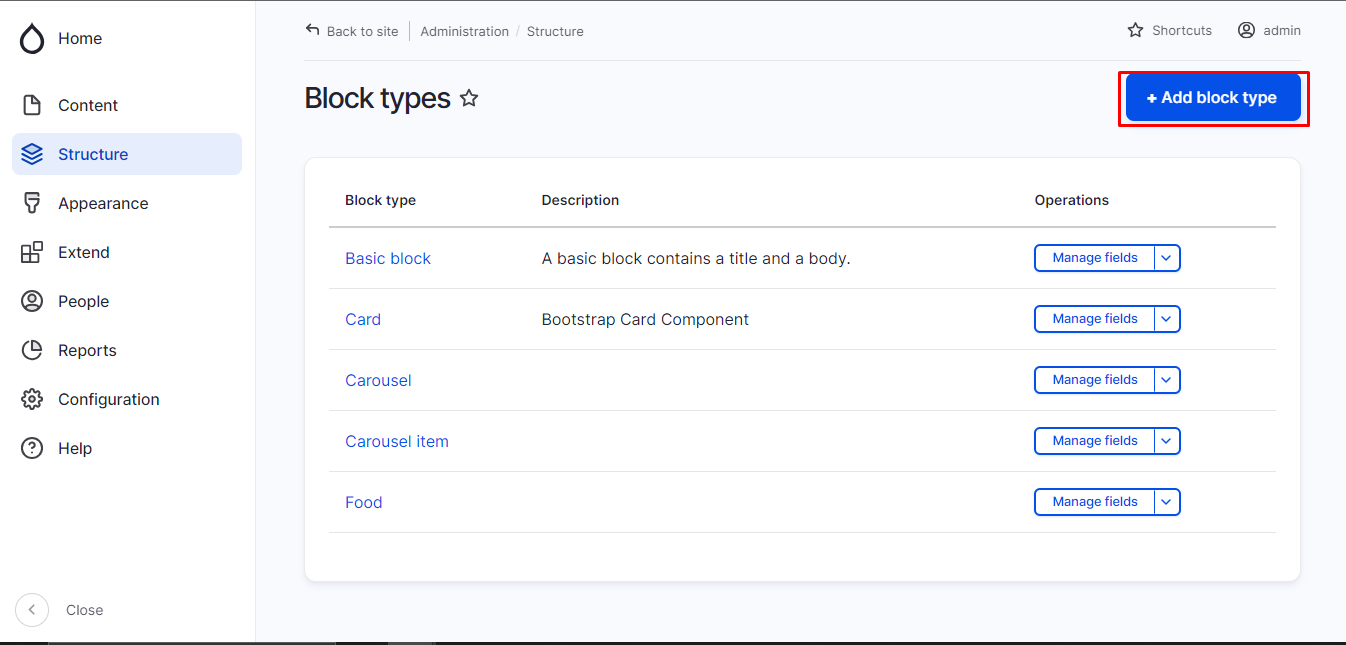Viewport: 1346px width, 645px height.
Task: Open the People icon in the sidebar
Action: coord(32,301)
